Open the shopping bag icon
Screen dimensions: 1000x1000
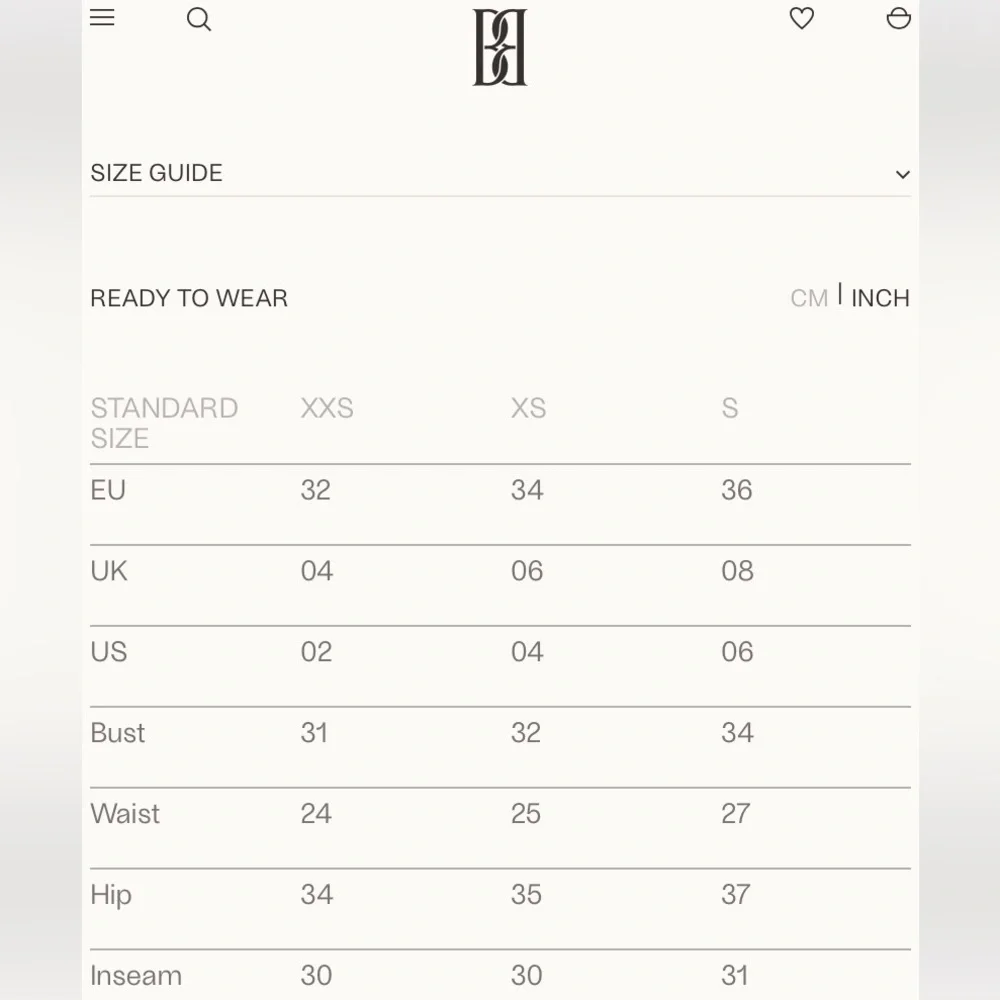(898, 18)
